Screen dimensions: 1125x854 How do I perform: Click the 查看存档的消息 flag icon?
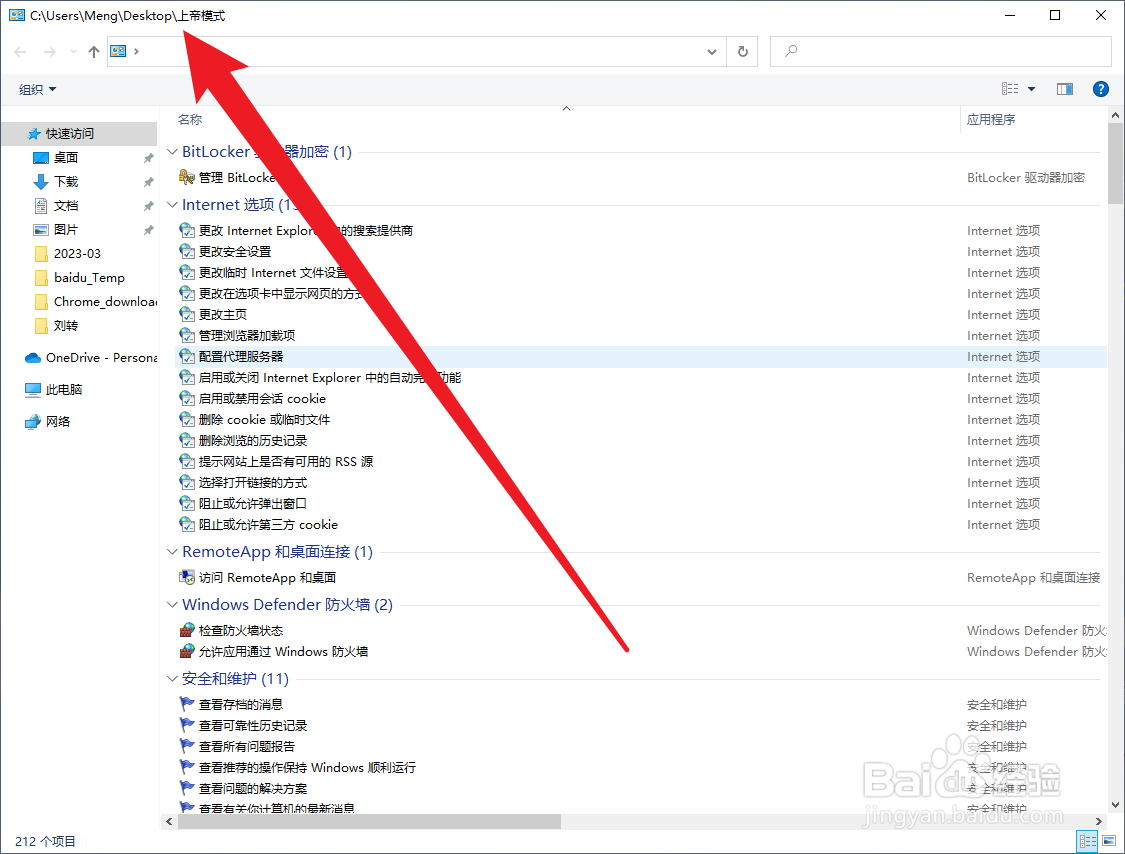coord(187,704)
